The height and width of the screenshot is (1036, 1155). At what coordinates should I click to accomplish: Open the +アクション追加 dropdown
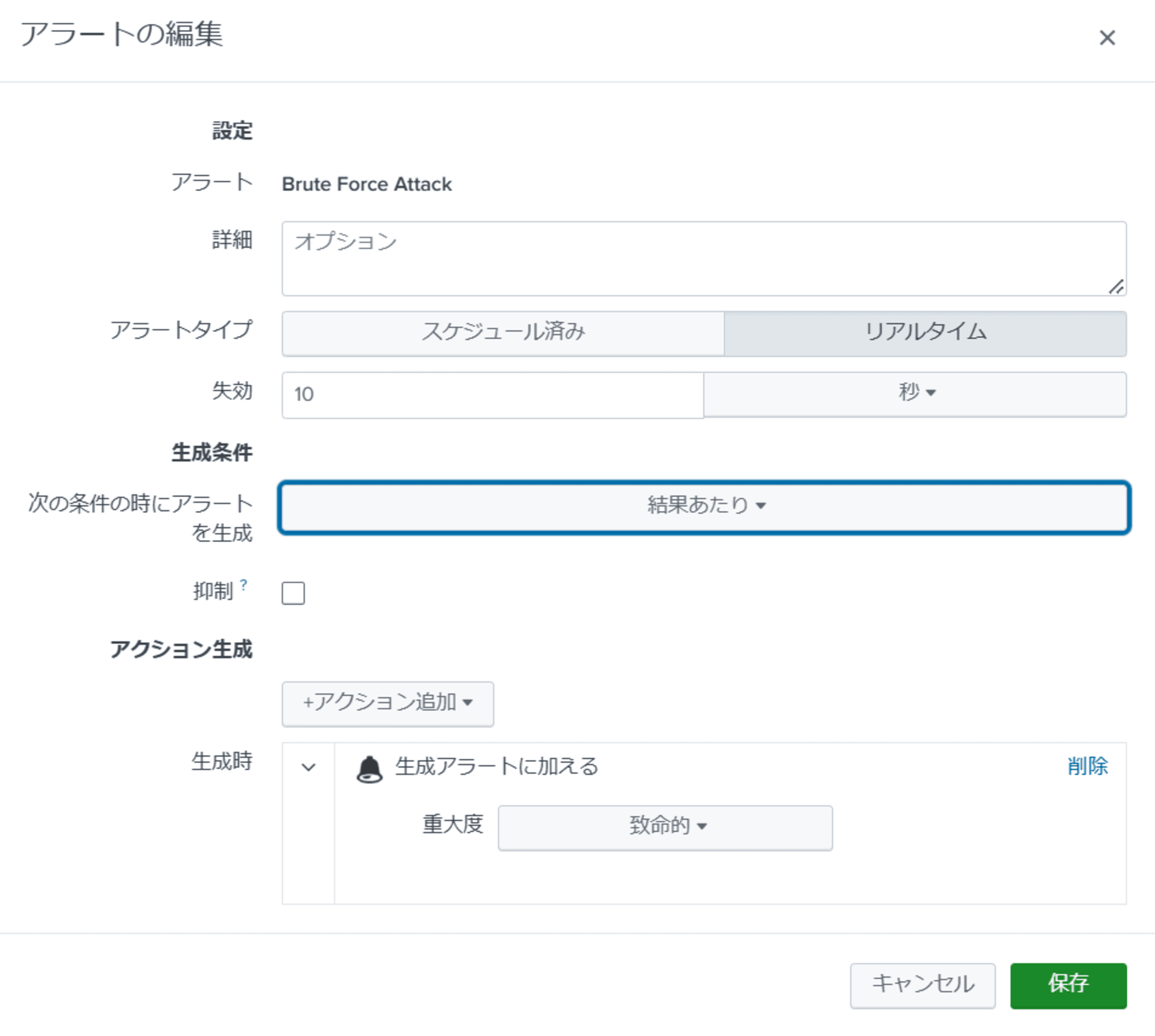click(x=388, y=704)
